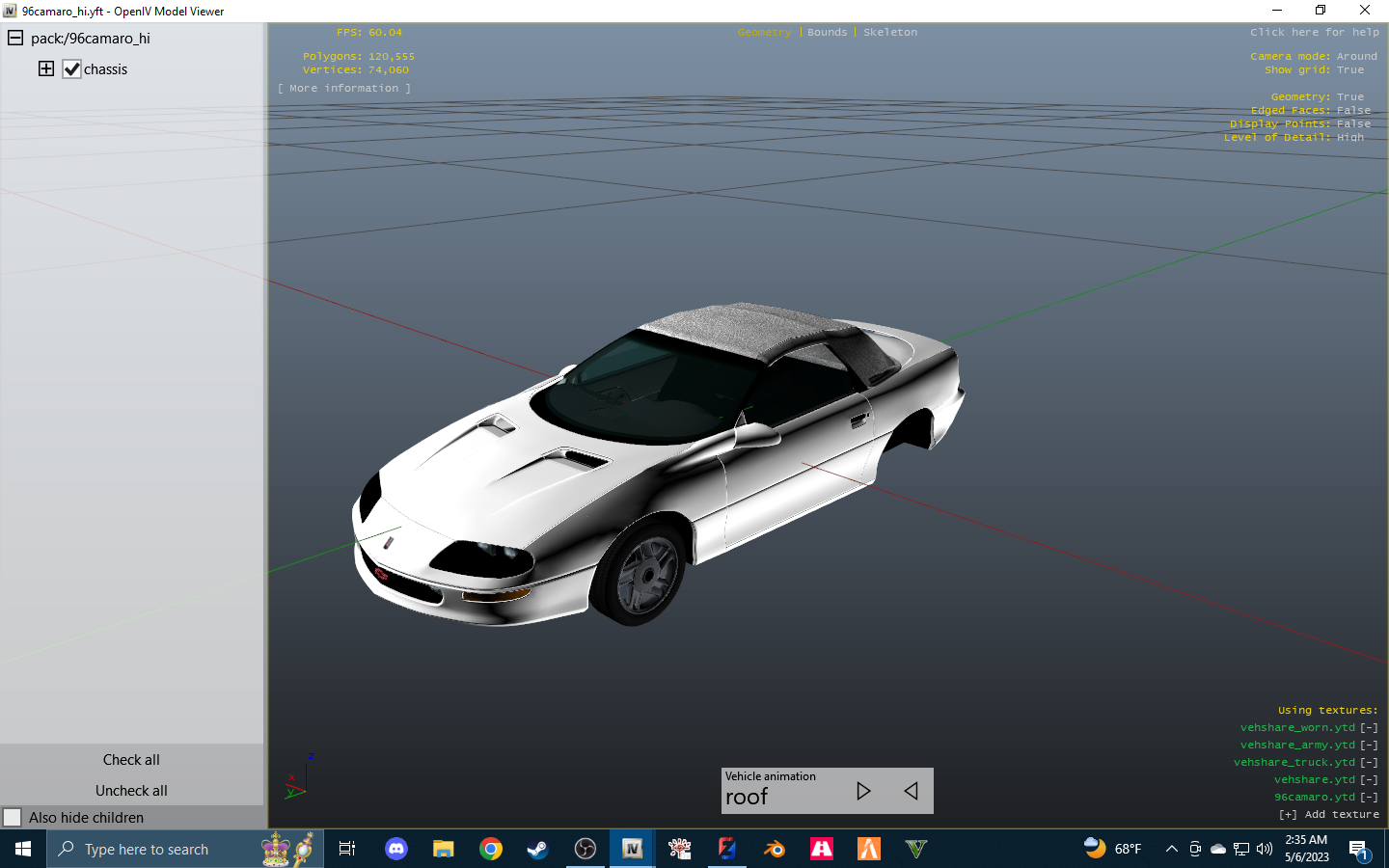
Task: Remove the 96camaro.ytd texture
Action: [1369, 798]
